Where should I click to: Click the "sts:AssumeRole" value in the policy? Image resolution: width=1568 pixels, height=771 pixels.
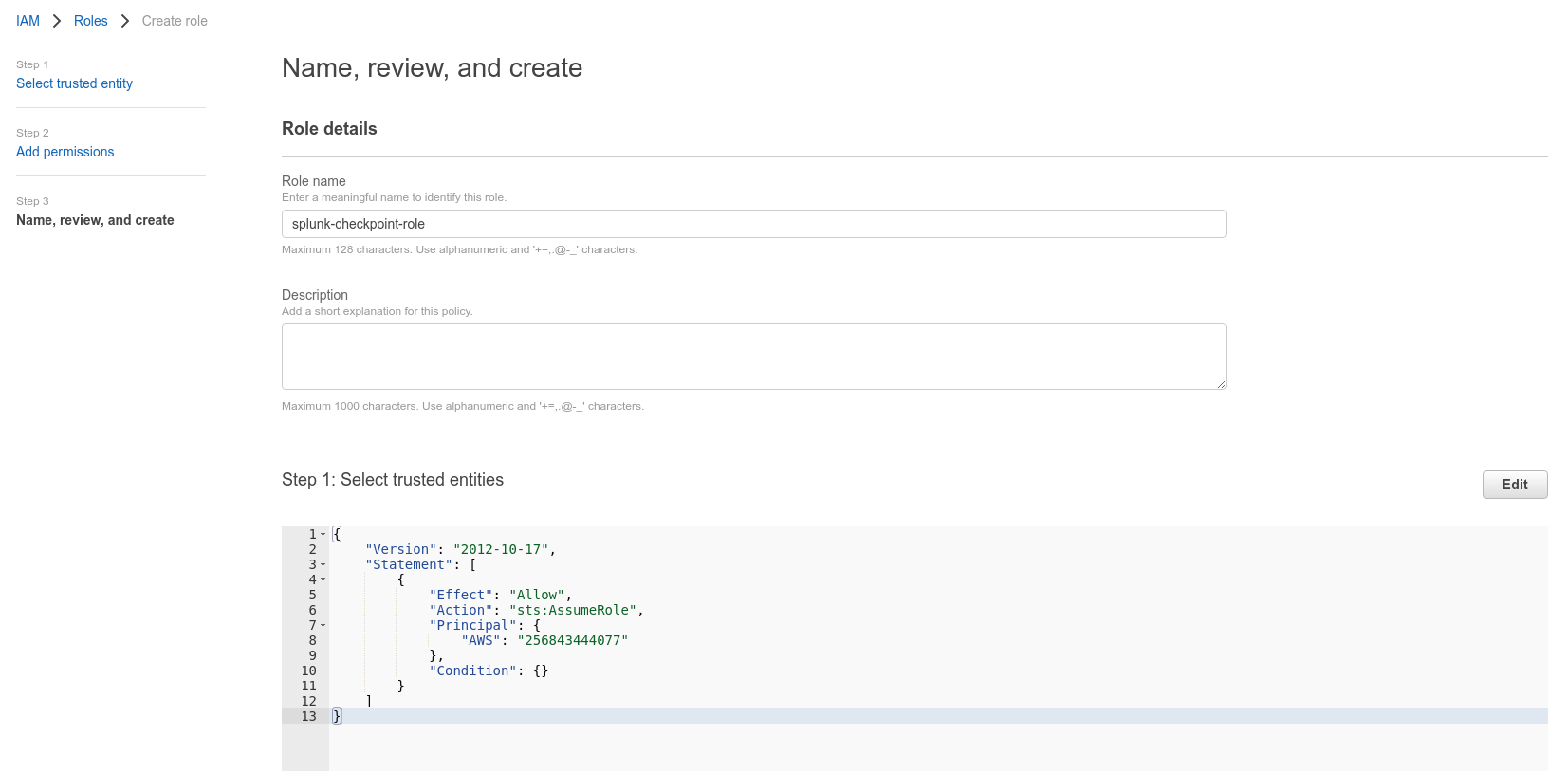pos(573,610)
